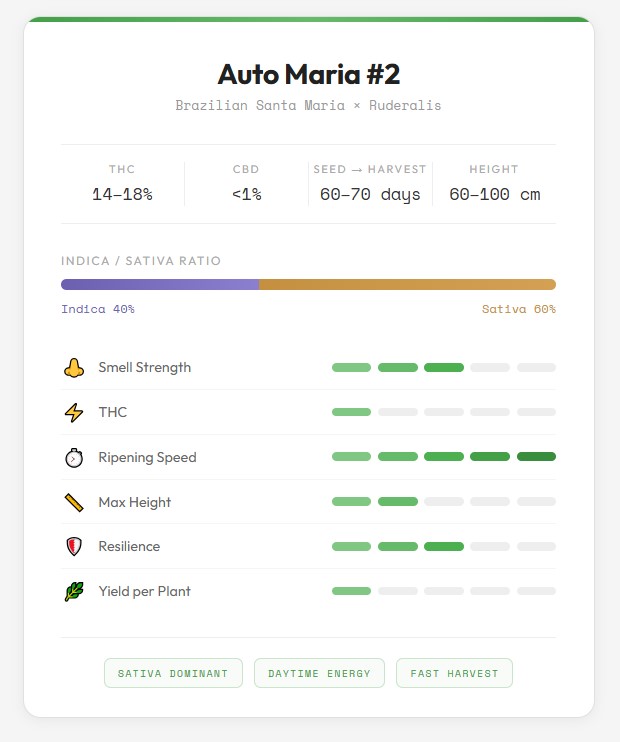Click the nose icon beside Smell Strength

(73, 368)
